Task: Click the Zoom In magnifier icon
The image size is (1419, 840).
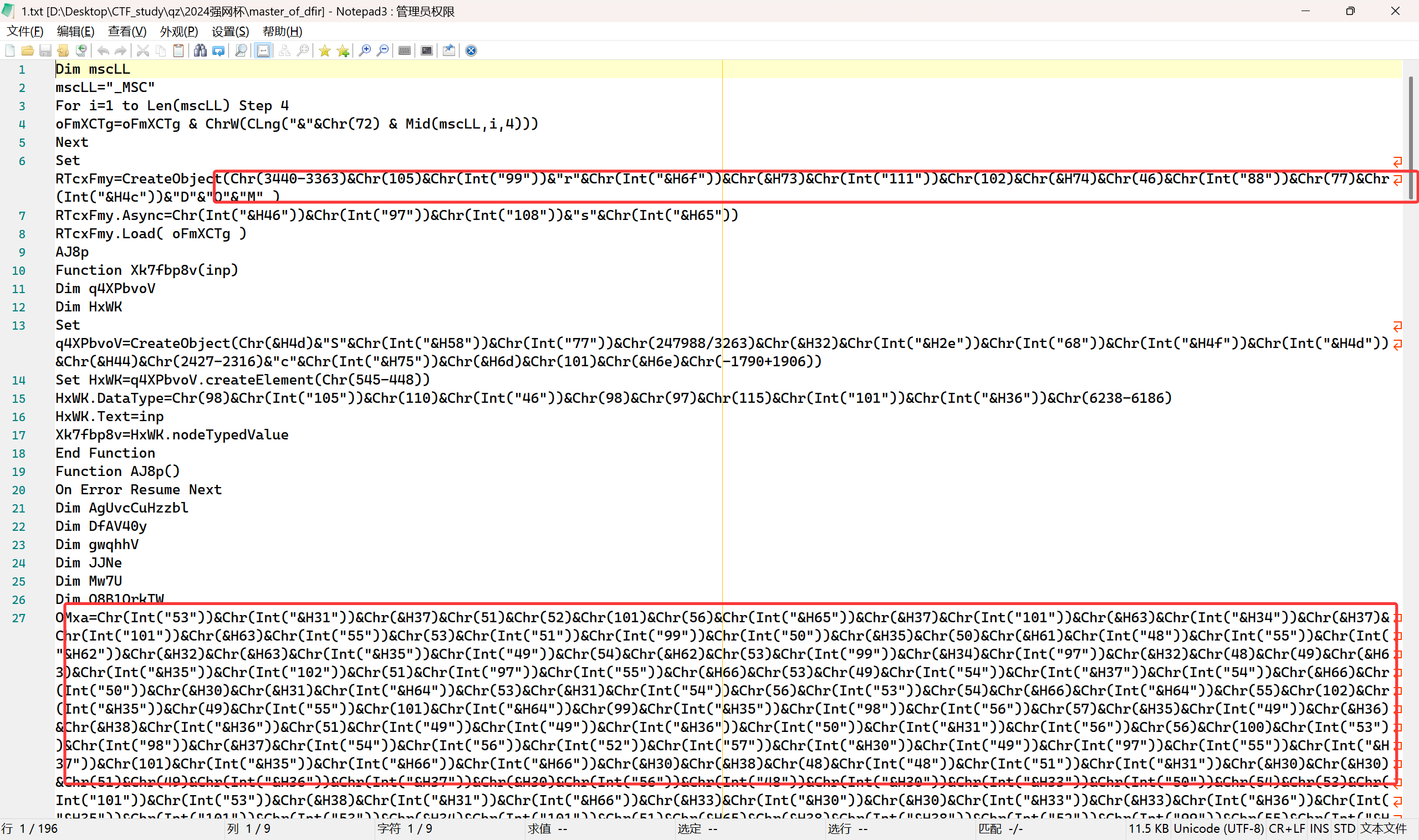Action: pyautogui.click(x=365, y=51)
